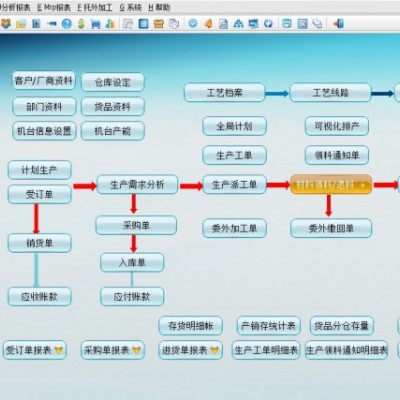Image resolution: width=400 pixels, height=400 pixels.
Task: Open the E Mrp报表 menu
Action: 54,7
